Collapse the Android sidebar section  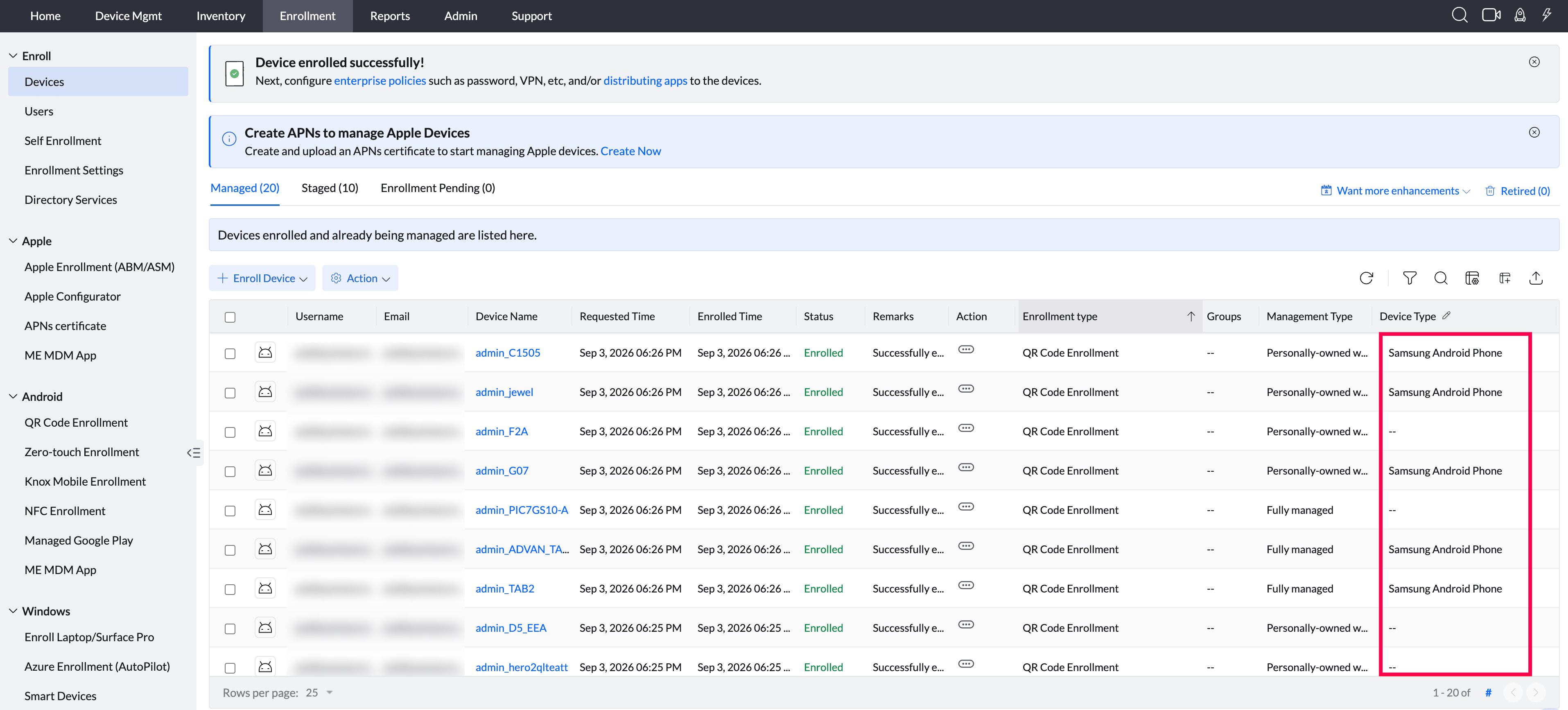pos(13,396)
